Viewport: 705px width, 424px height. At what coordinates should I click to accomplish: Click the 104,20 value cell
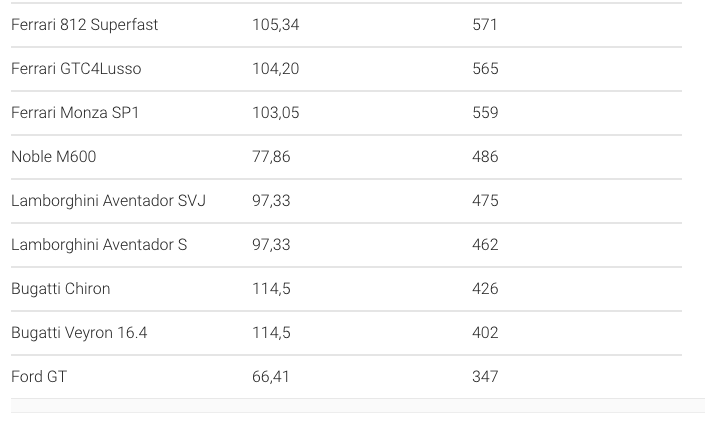(x=276, y=69)
